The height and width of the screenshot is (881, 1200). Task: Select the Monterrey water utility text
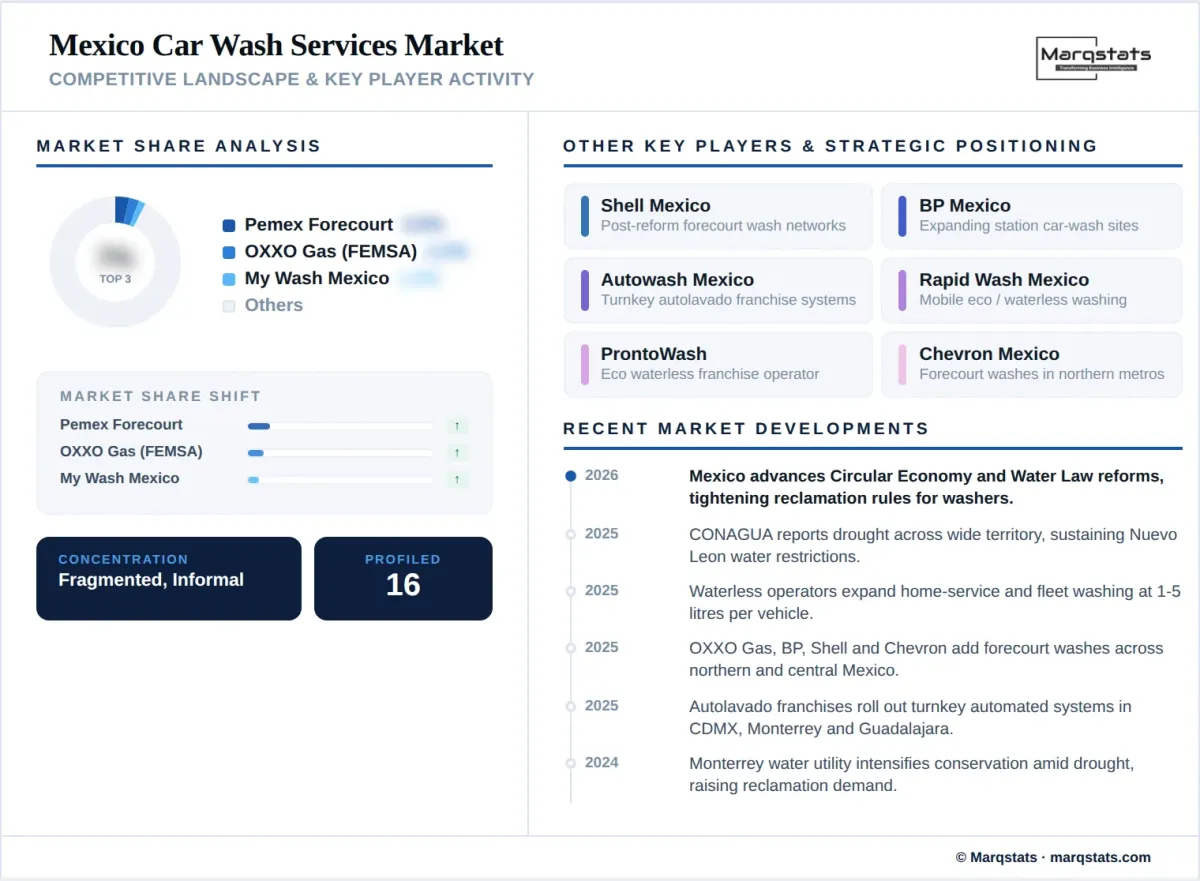click(x=912, y=774)
